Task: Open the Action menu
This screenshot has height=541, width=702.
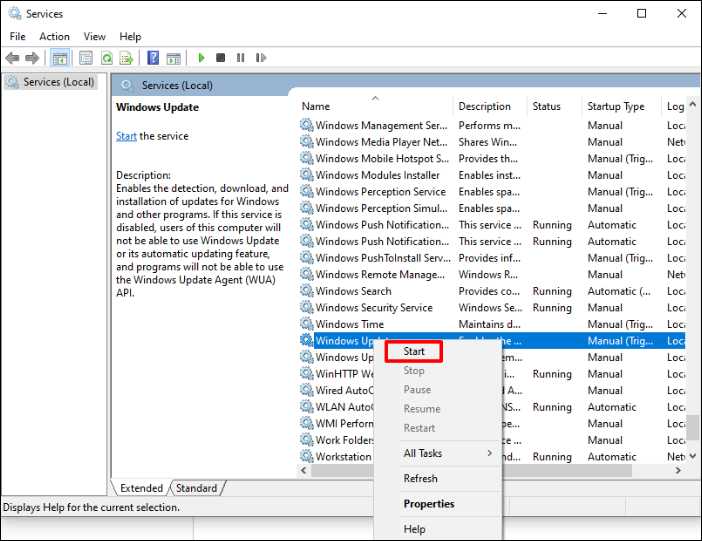Action: 54,37
